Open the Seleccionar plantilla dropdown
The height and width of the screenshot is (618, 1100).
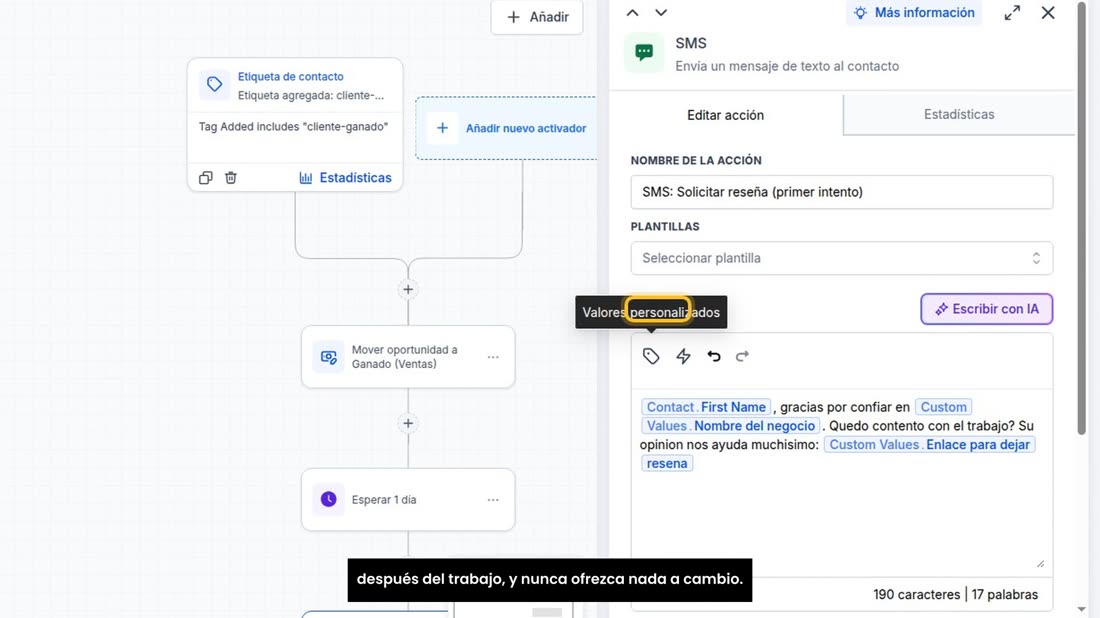[842, 258]
